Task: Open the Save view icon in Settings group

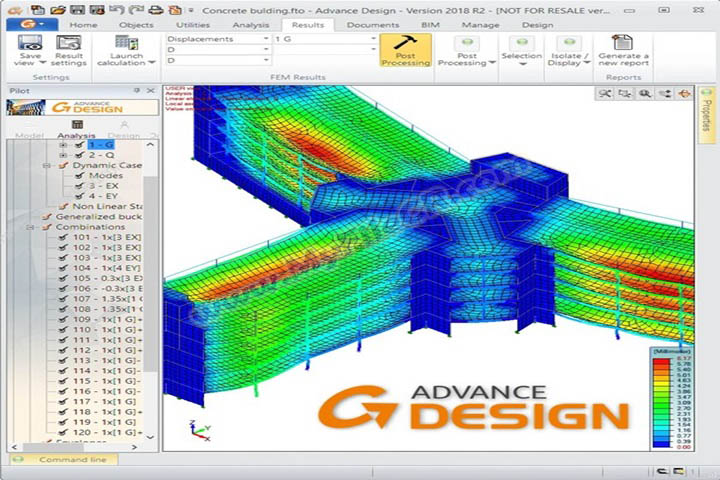Action: click(30, 43)
